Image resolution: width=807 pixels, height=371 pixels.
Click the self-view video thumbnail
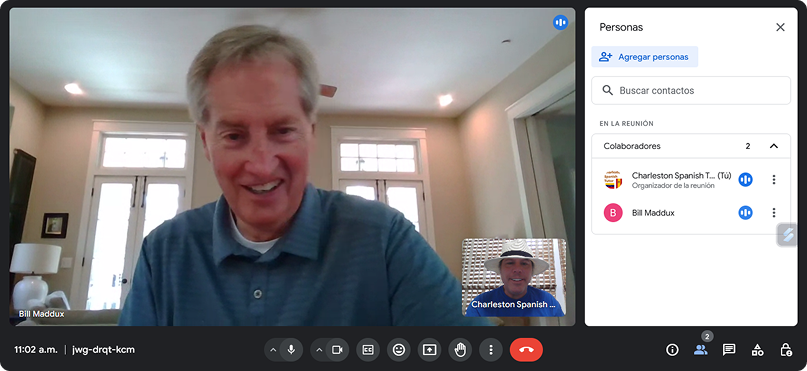tap(514, 277)
